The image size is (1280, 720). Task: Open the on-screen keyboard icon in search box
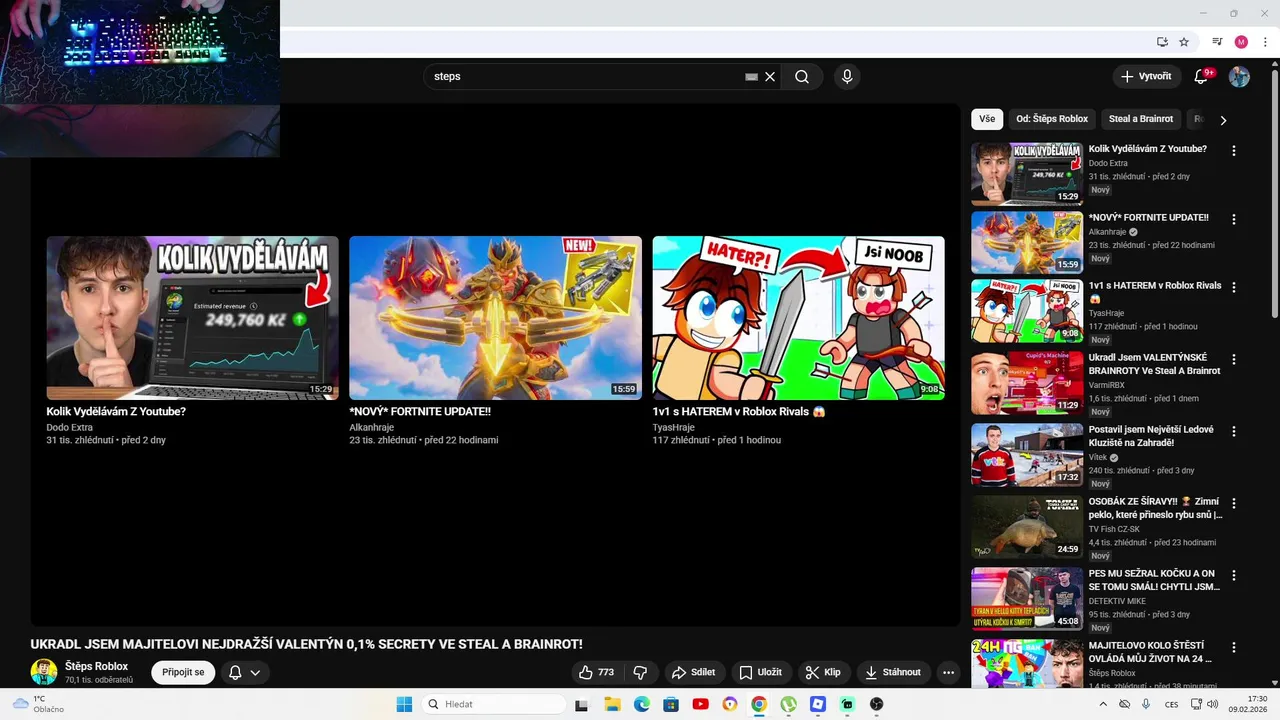tap(752, 76)
